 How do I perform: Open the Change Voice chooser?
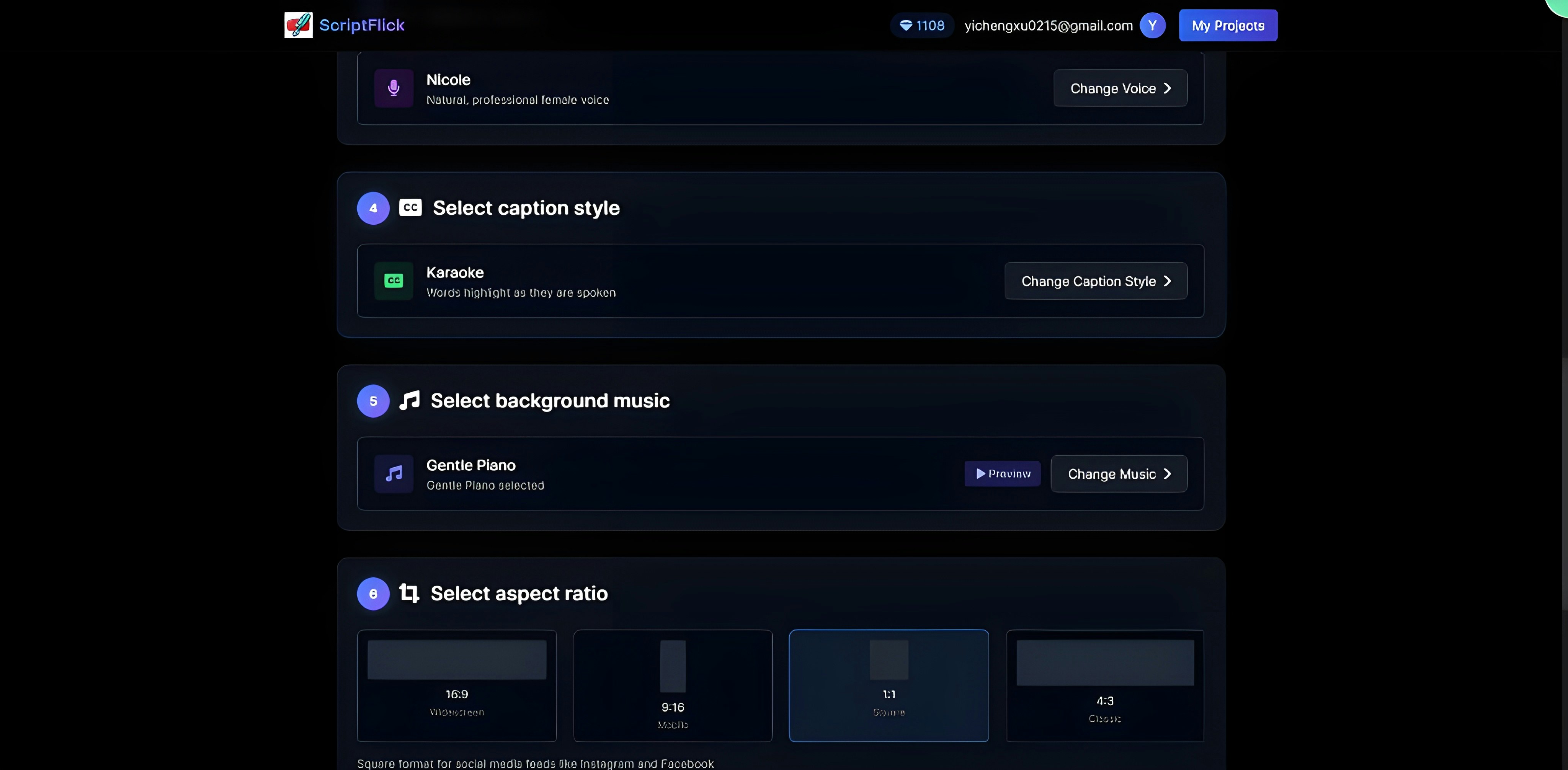point(1120,88)
